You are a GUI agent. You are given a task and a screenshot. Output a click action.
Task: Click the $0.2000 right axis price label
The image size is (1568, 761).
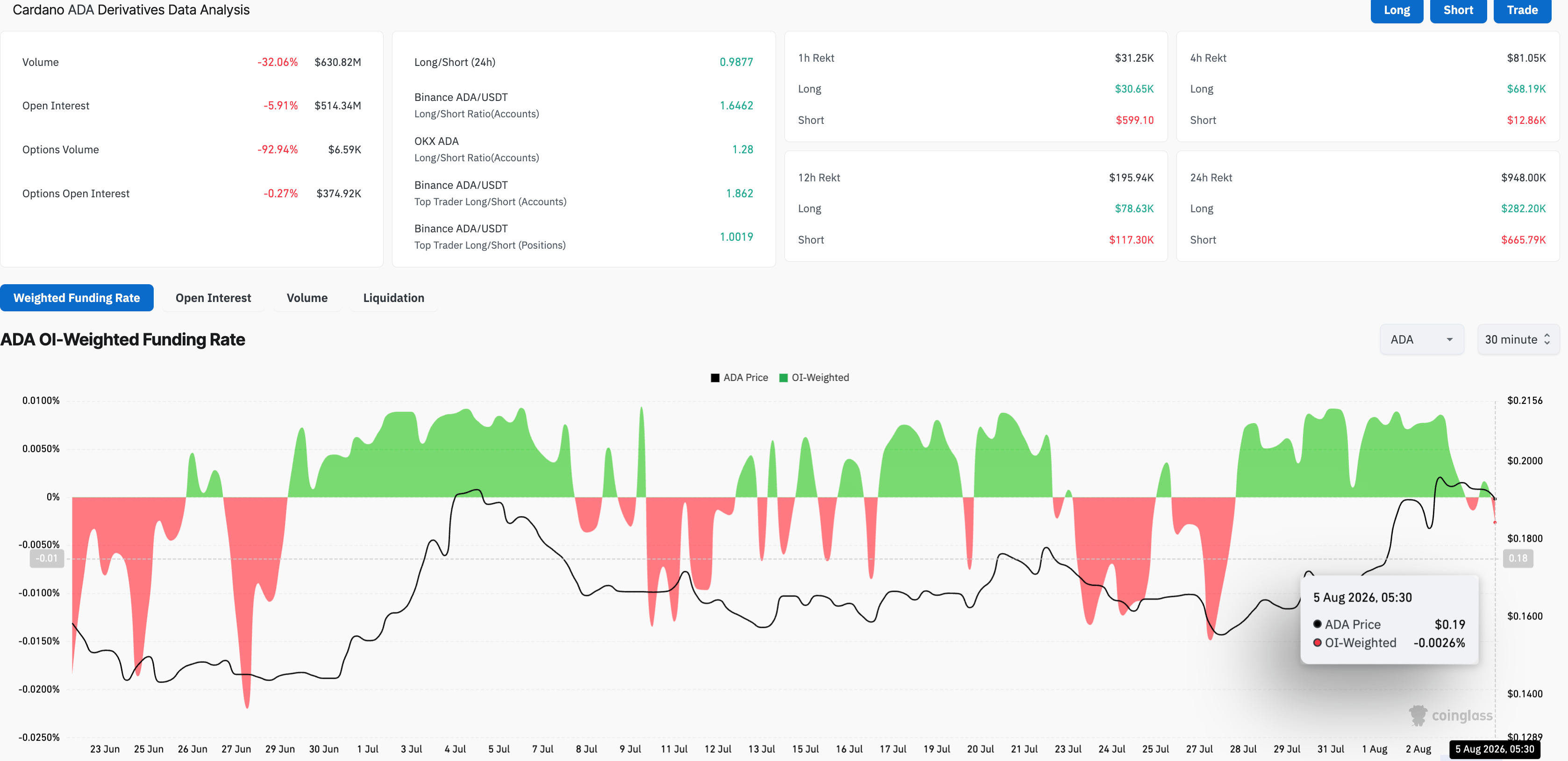pyautogui.click(x=1524, y=461)
